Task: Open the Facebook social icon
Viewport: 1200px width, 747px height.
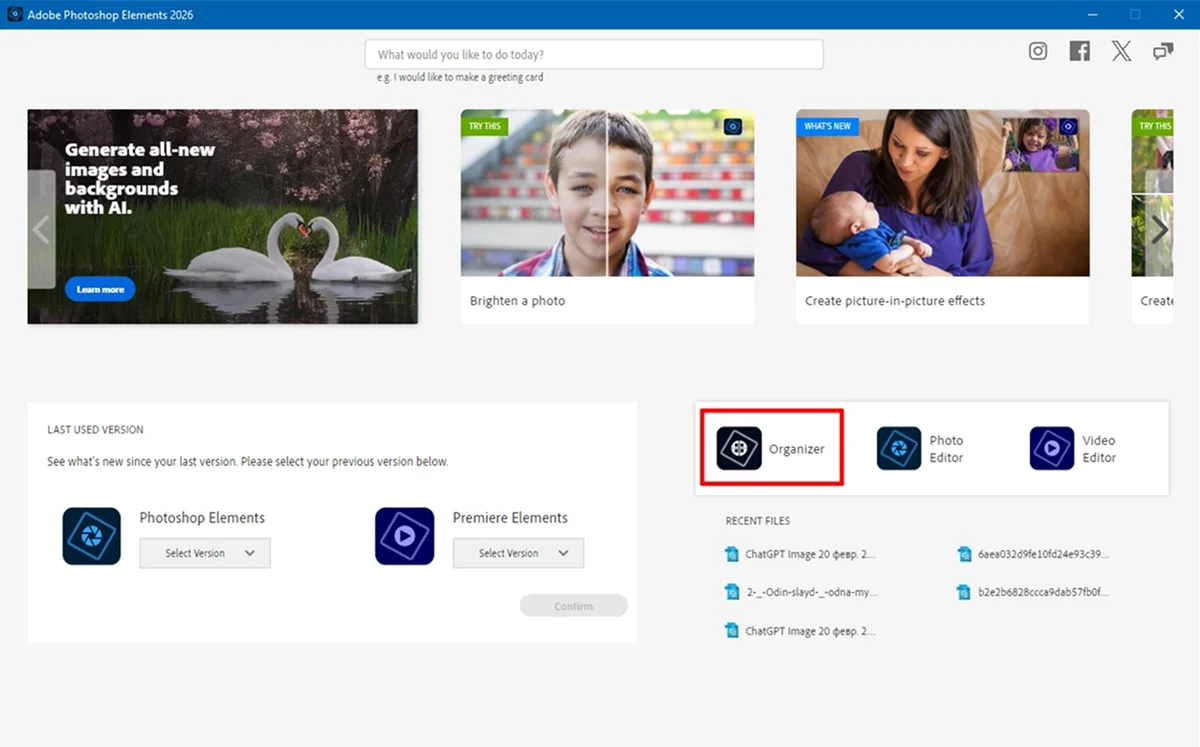Action: [1079, 51]
